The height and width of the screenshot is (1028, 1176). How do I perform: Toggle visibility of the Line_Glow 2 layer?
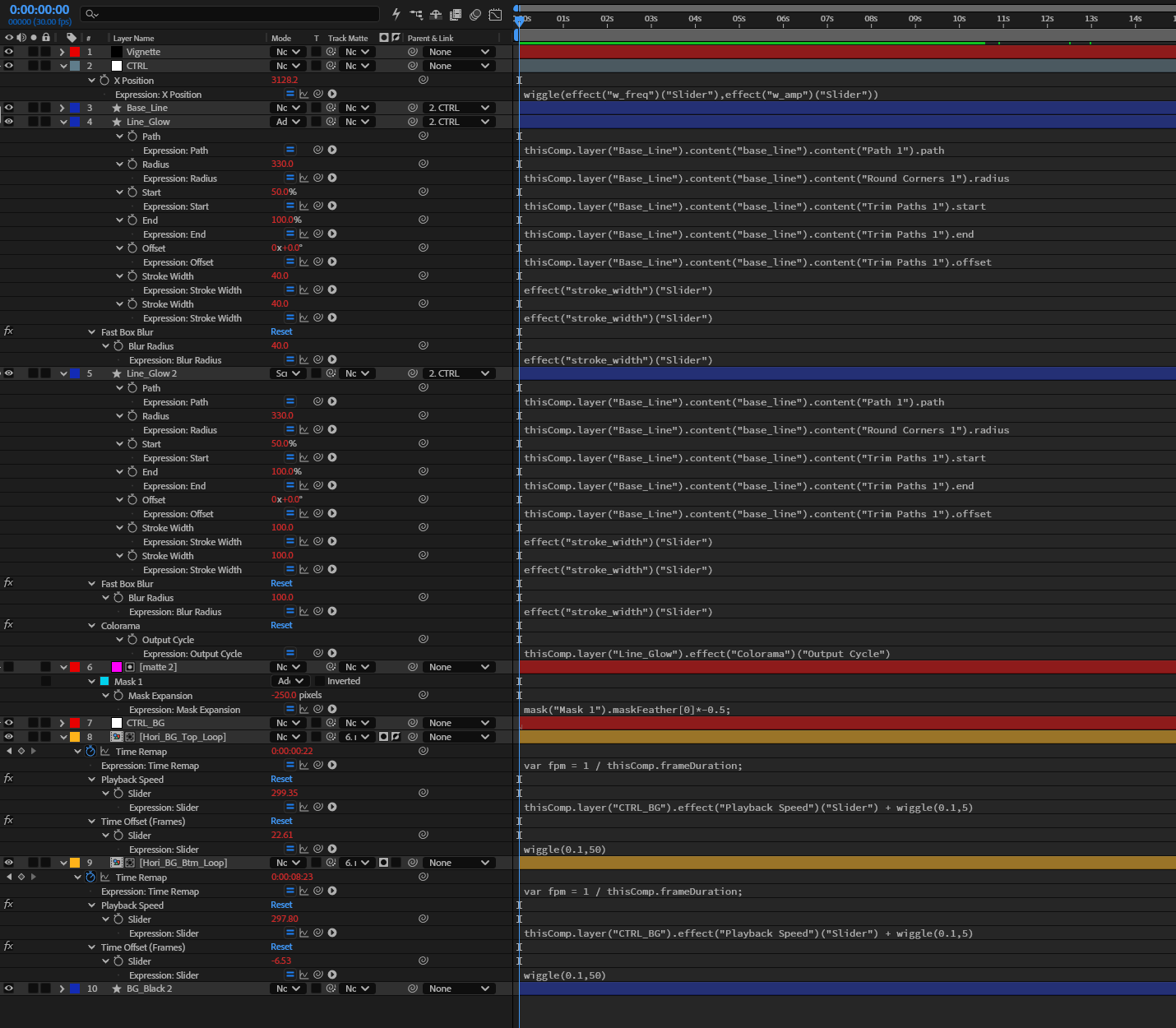[9, 373]
